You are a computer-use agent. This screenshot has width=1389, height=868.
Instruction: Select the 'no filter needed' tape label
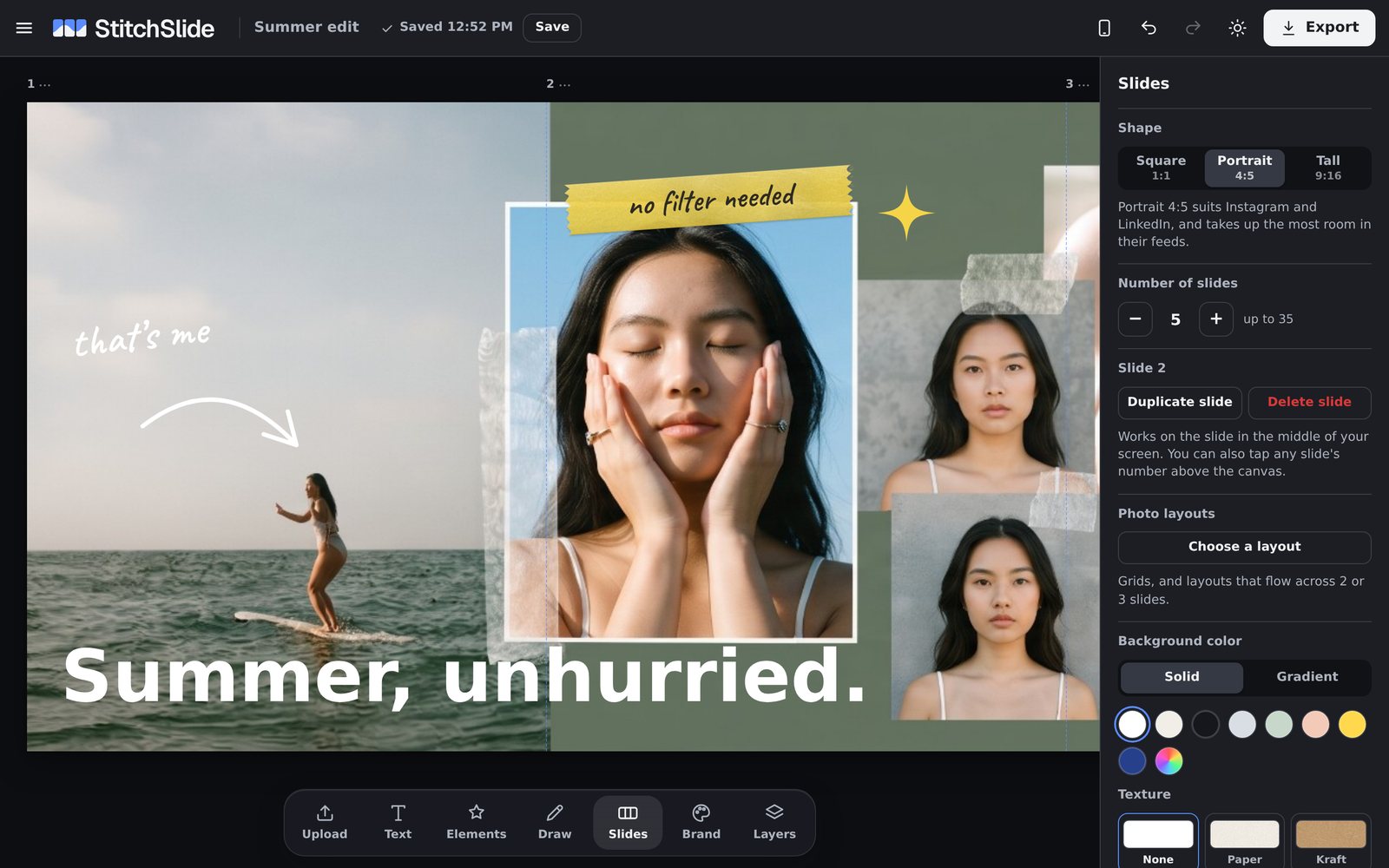709,200
